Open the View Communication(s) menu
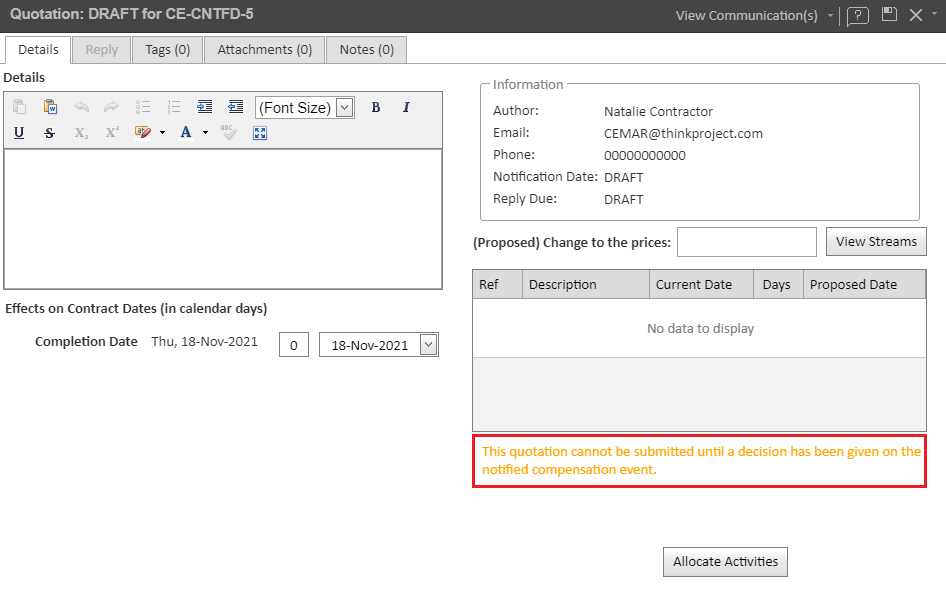This screenshot has height=591, width=946. click(753, 16)
